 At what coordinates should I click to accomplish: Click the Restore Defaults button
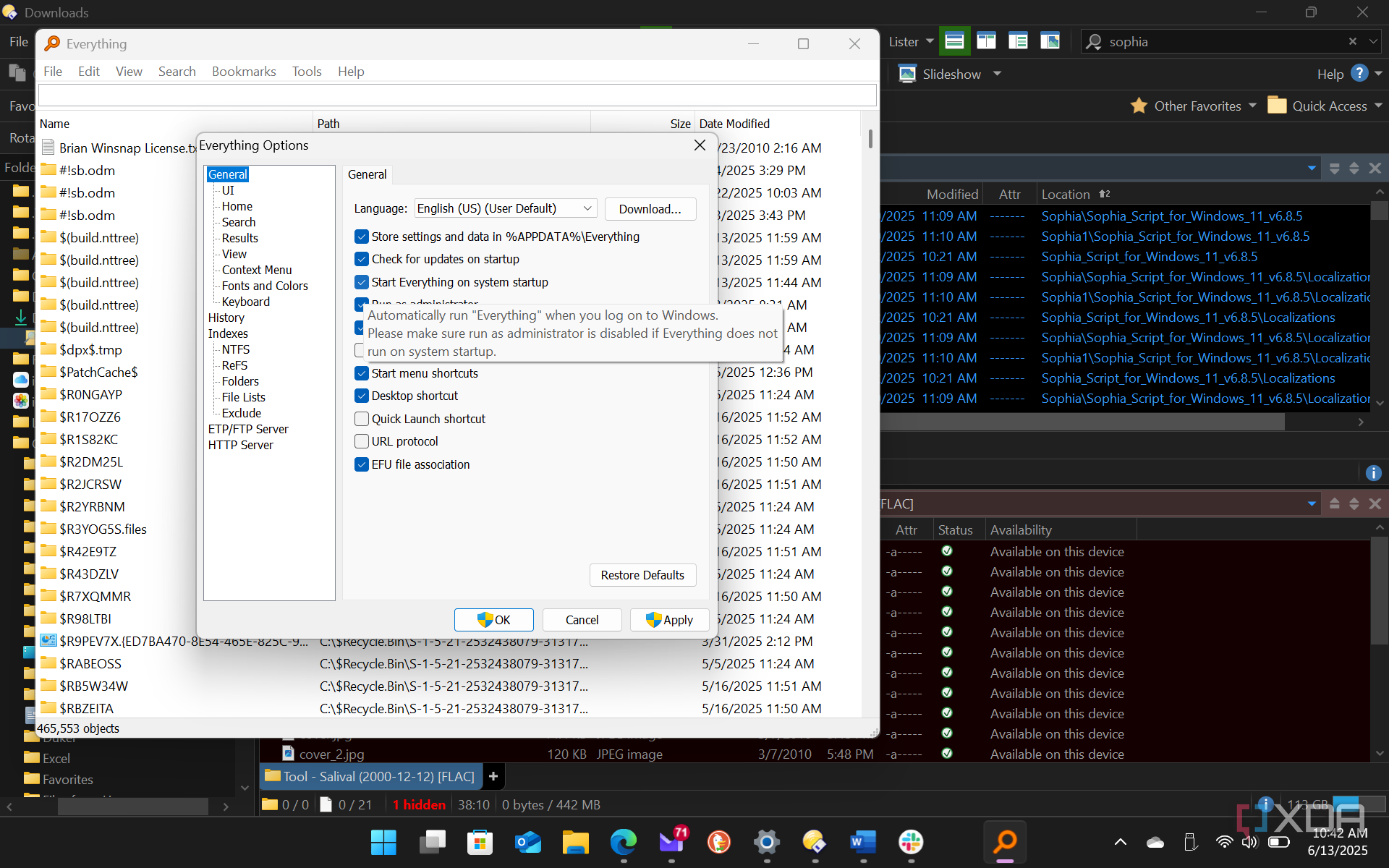pos(642,575)
